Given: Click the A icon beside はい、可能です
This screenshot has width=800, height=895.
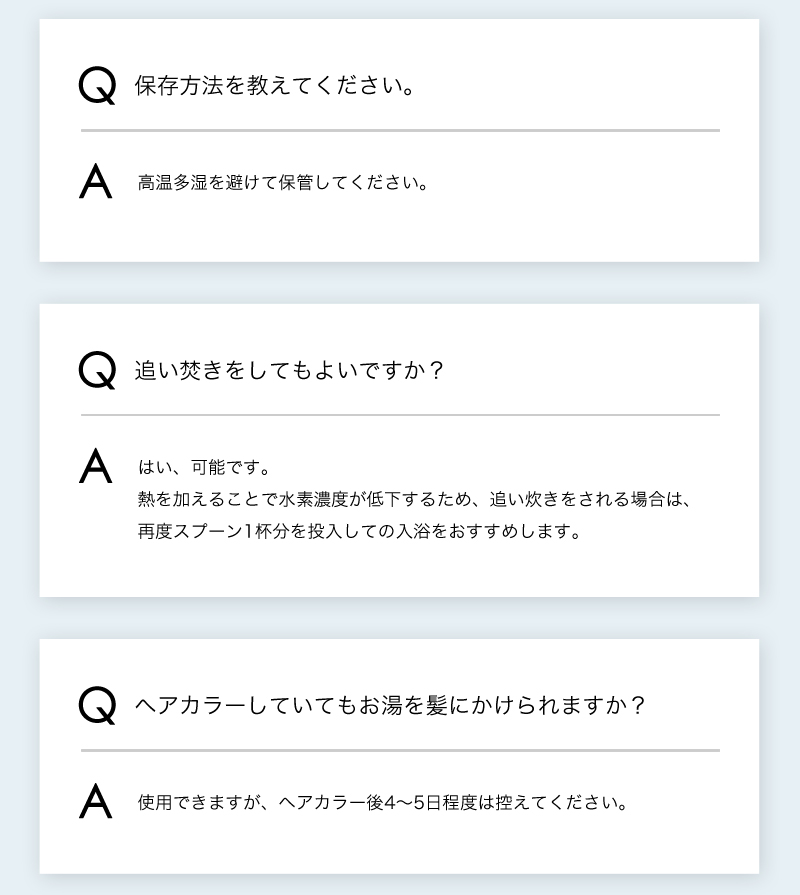Looking at the screenshot, I should click(95, 467).
